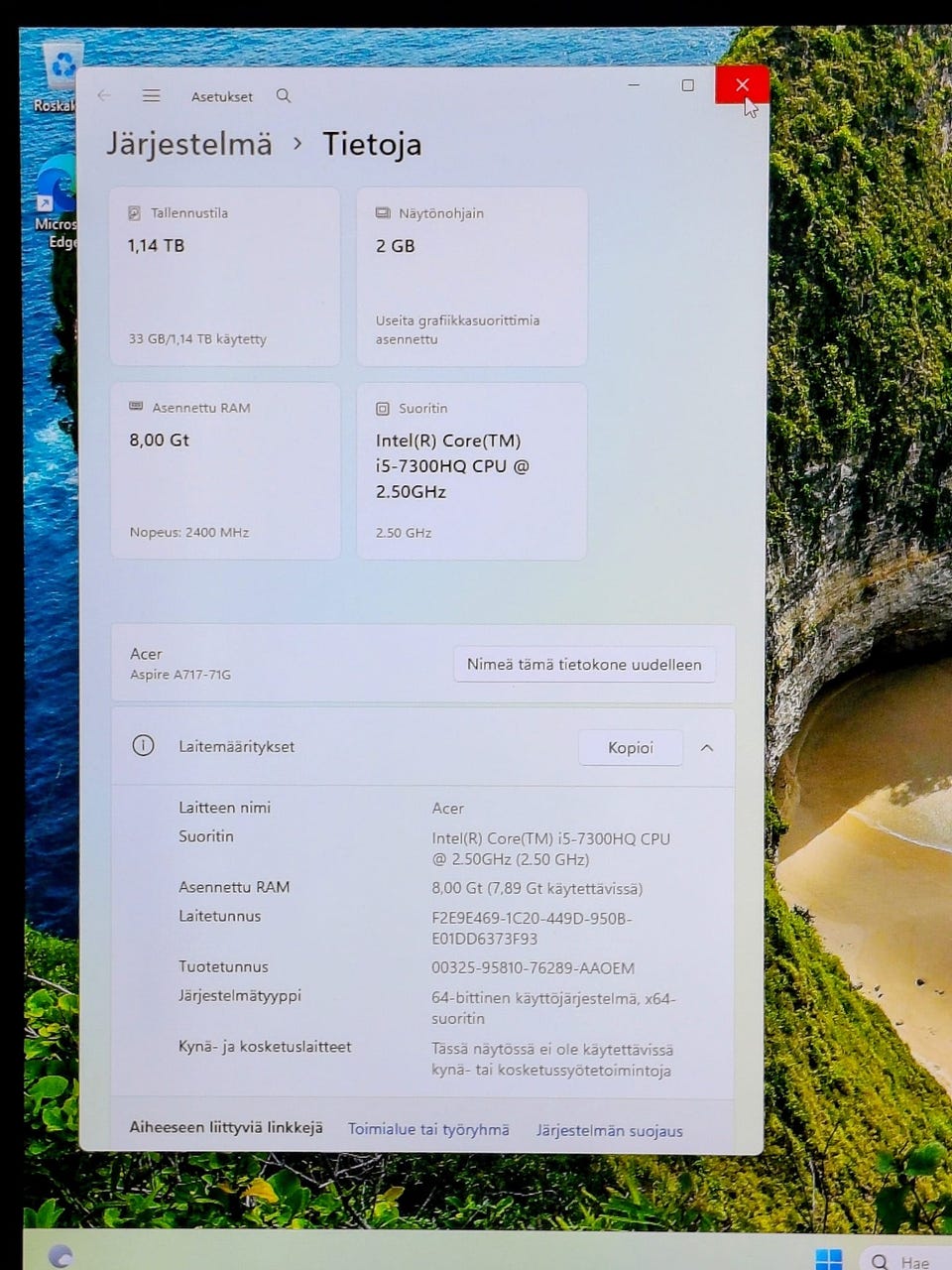952x1270 pixels.
Task: Click Nimeä tämä tietokone uudelleen button
Action: (584, 665)
